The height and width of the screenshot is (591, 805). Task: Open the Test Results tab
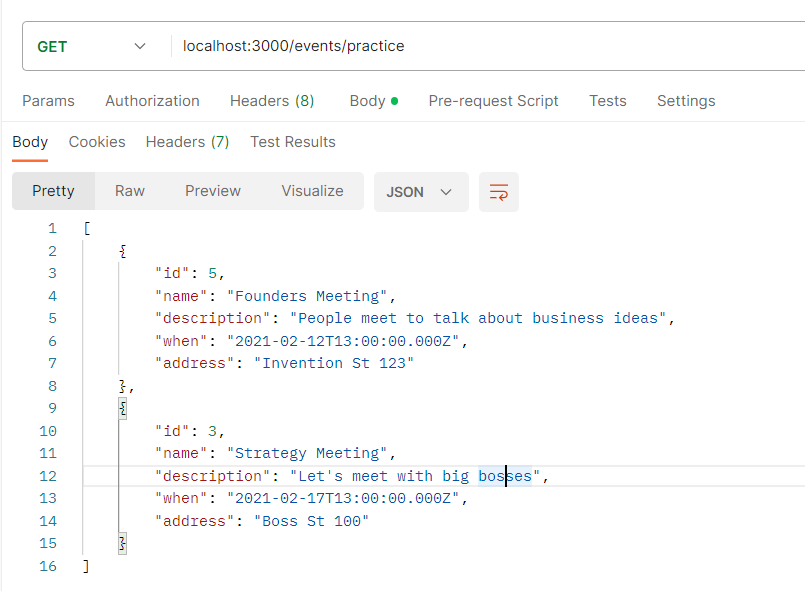(292, 142)
